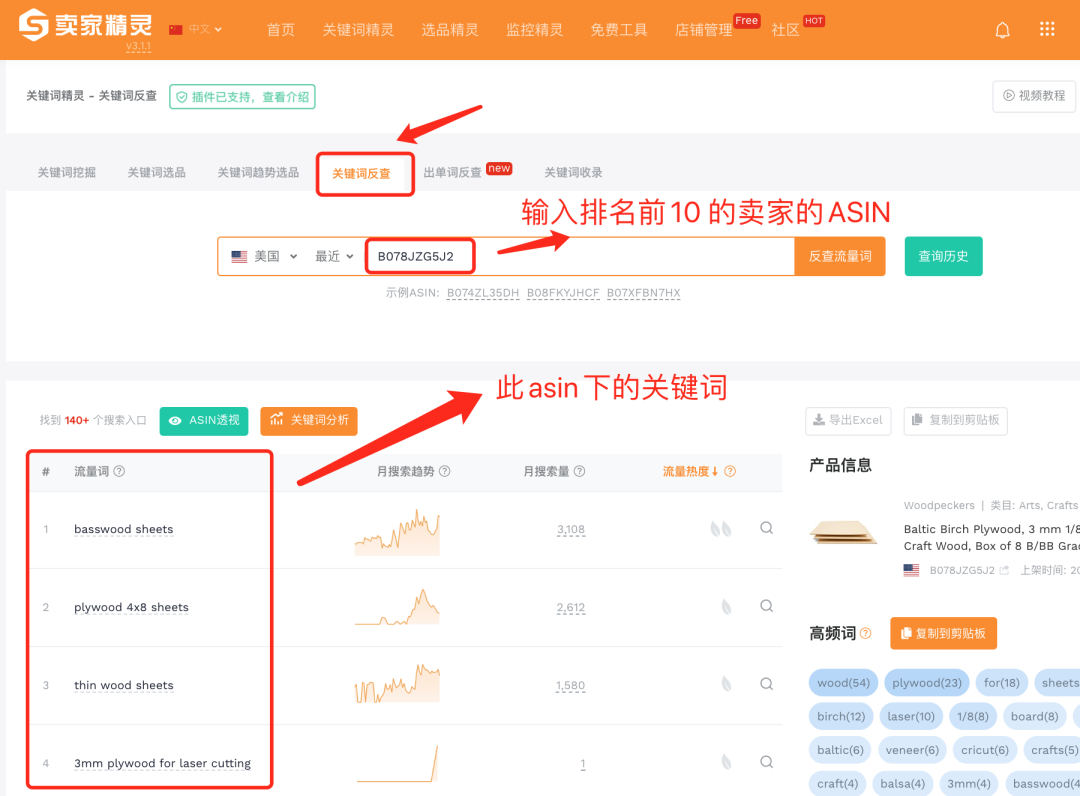This screenshot has width=1080, height=796.
Task: Open help for 月搜索趋势 column
Action: [445, 471]
